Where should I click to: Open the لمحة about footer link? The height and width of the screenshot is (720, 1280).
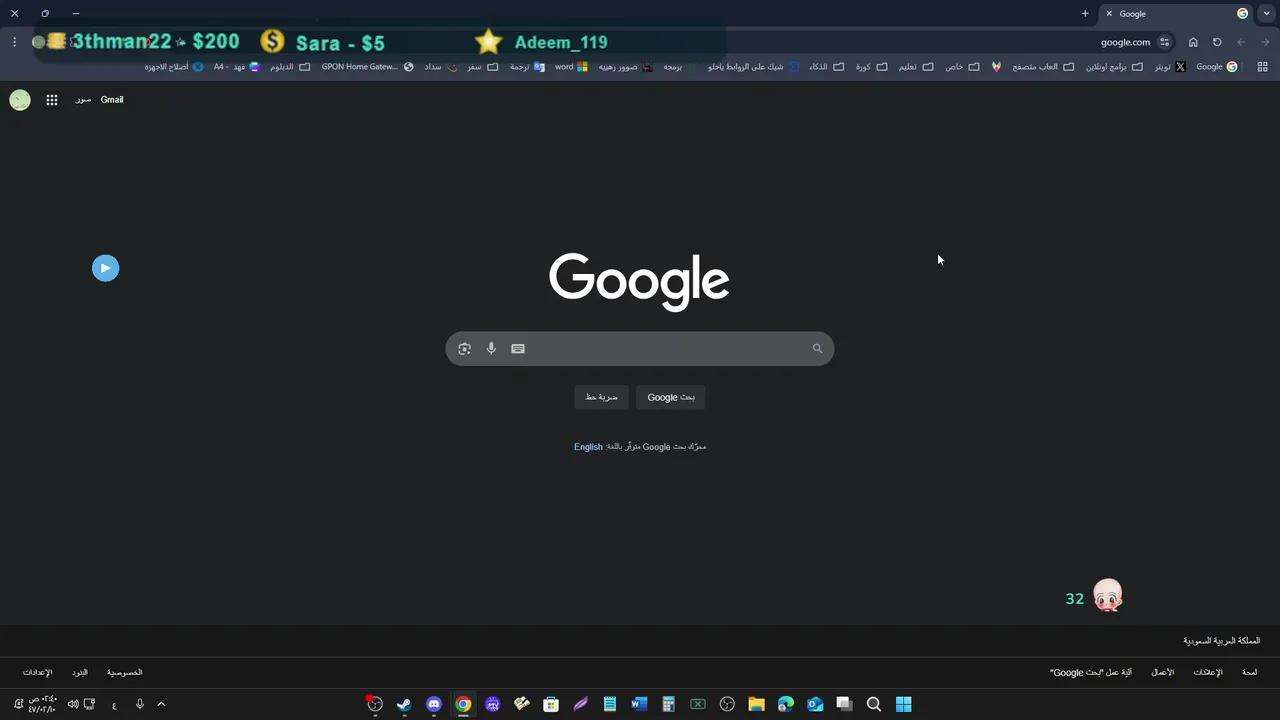1249,673
